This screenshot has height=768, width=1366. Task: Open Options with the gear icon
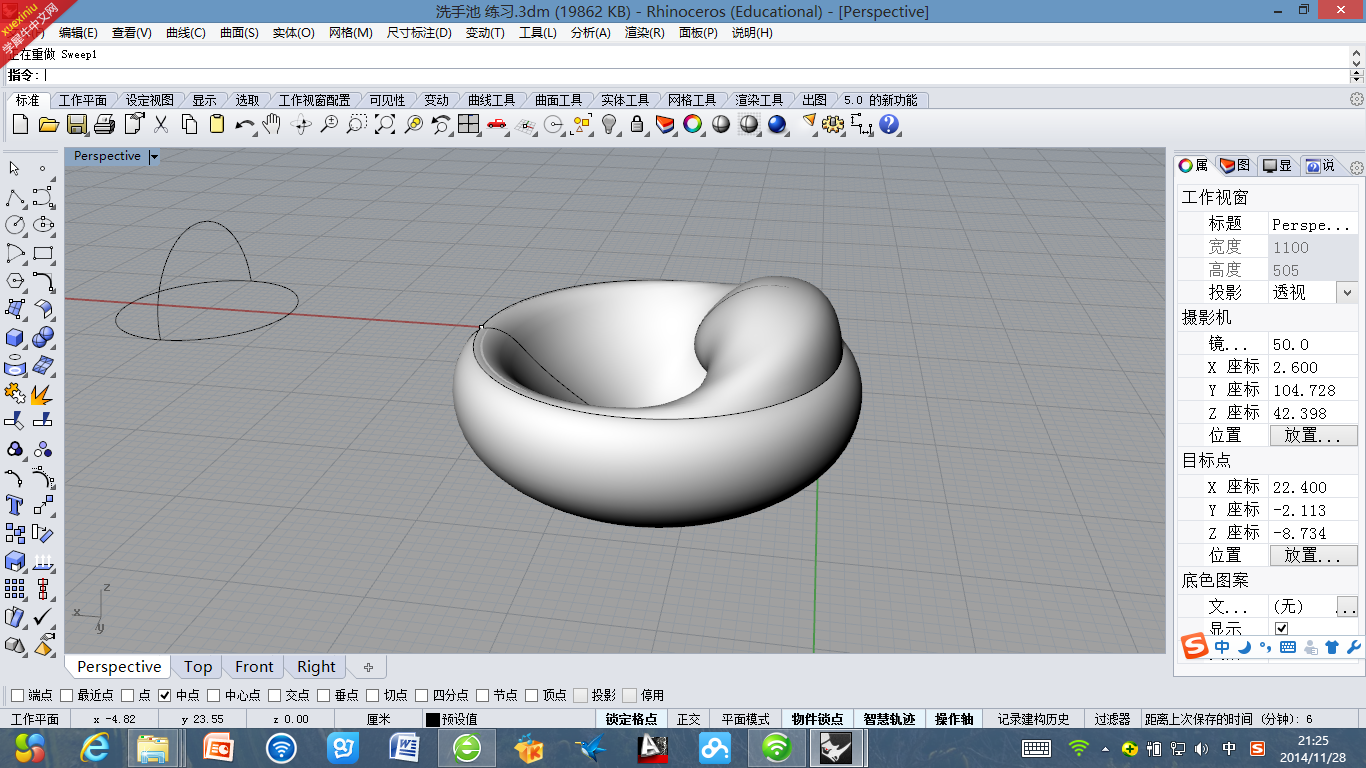click(833, 124)
